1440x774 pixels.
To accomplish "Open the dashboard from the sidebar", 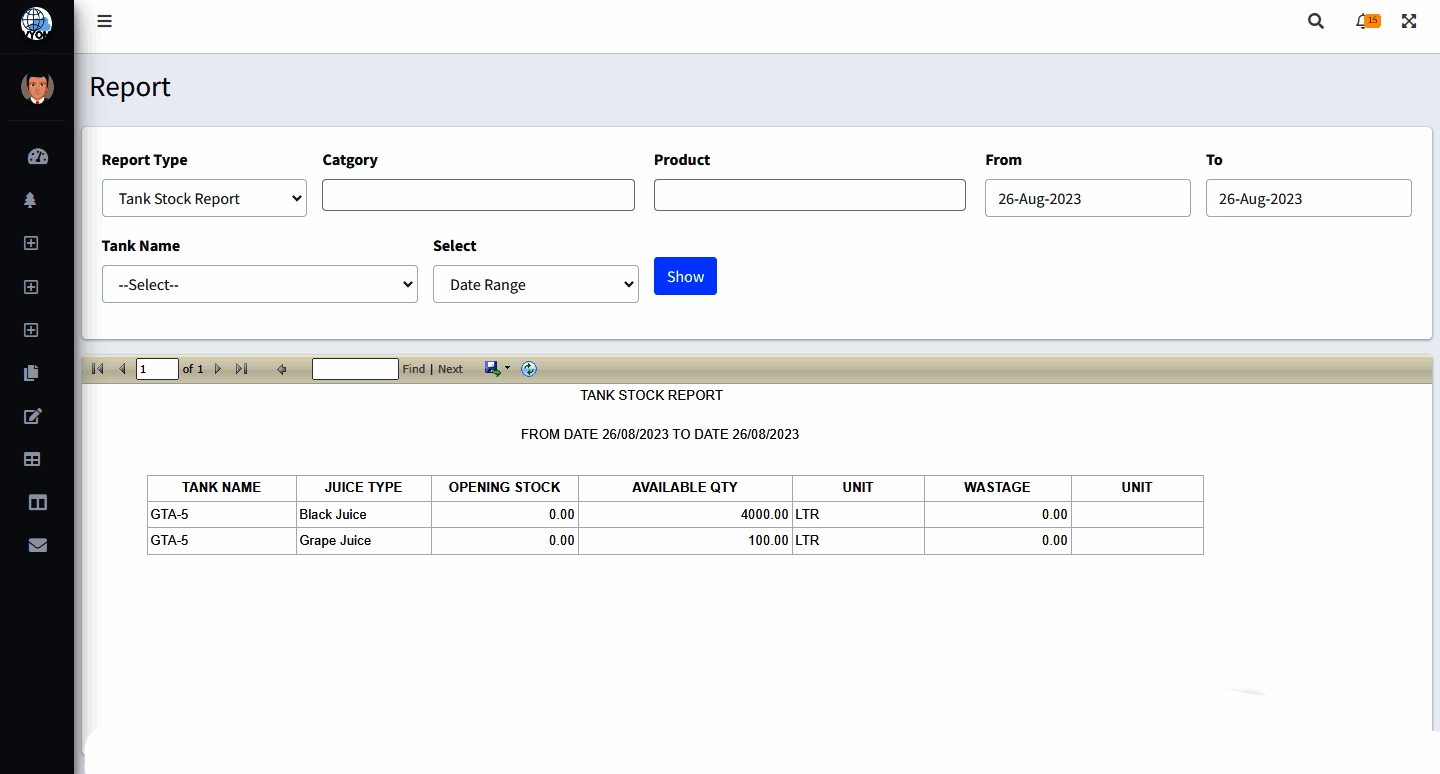I will tap(37, 156).
